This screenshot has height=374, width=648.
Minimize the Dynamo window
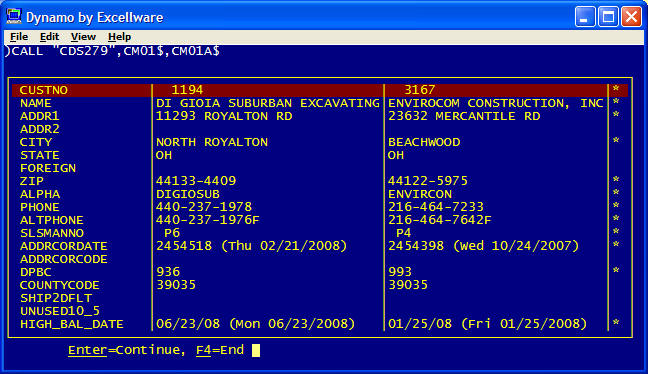point(585,17)
